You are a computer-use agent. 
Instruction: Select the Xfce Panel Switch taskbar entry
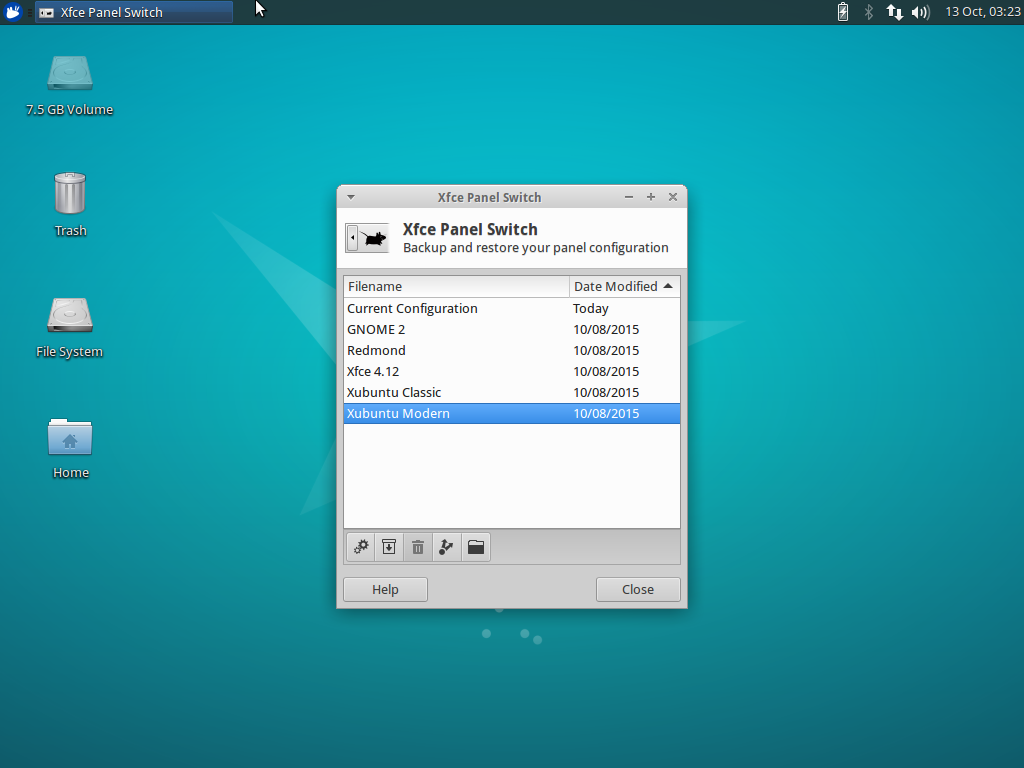point(133,12)
